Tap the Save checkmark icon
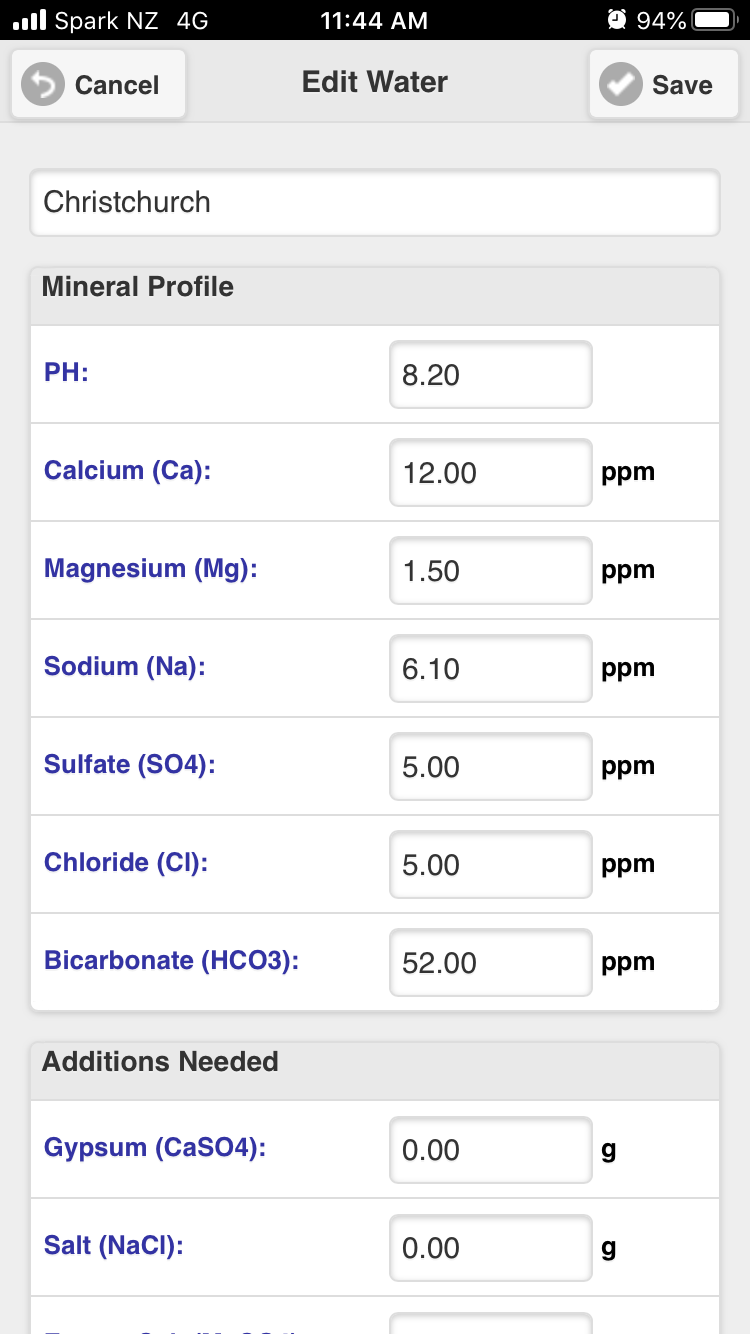The height and width of the screenshot is (1334, 750). click(621, 85)
